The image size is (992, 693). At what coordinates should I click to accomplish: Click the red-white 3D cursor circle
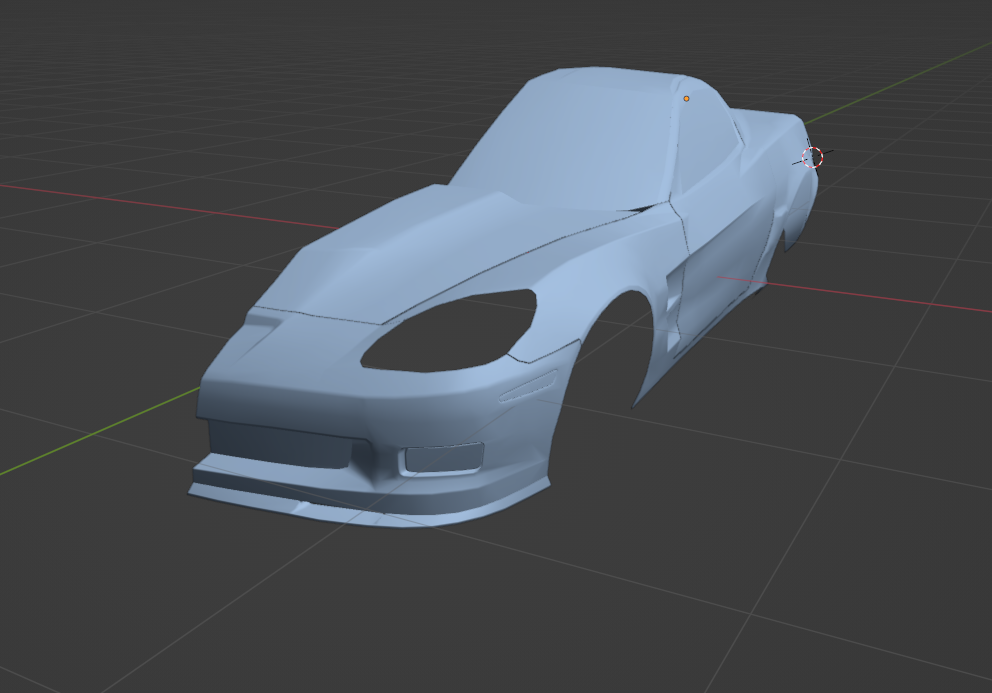pyautogui.click(x=812, y=157)
